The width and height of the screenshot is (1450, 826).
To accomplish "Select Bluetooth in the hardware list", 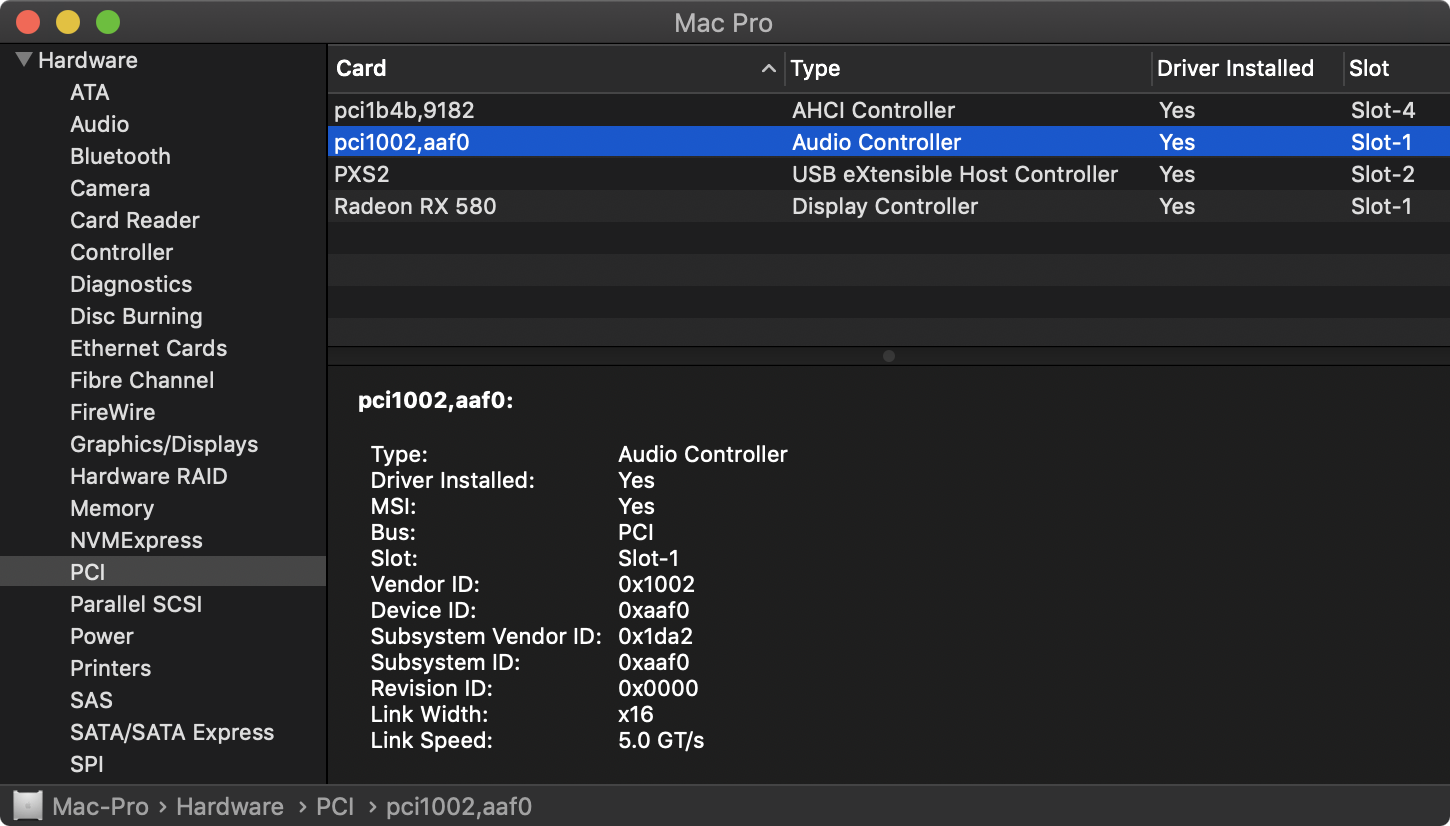I will click(x=120, y=156).
